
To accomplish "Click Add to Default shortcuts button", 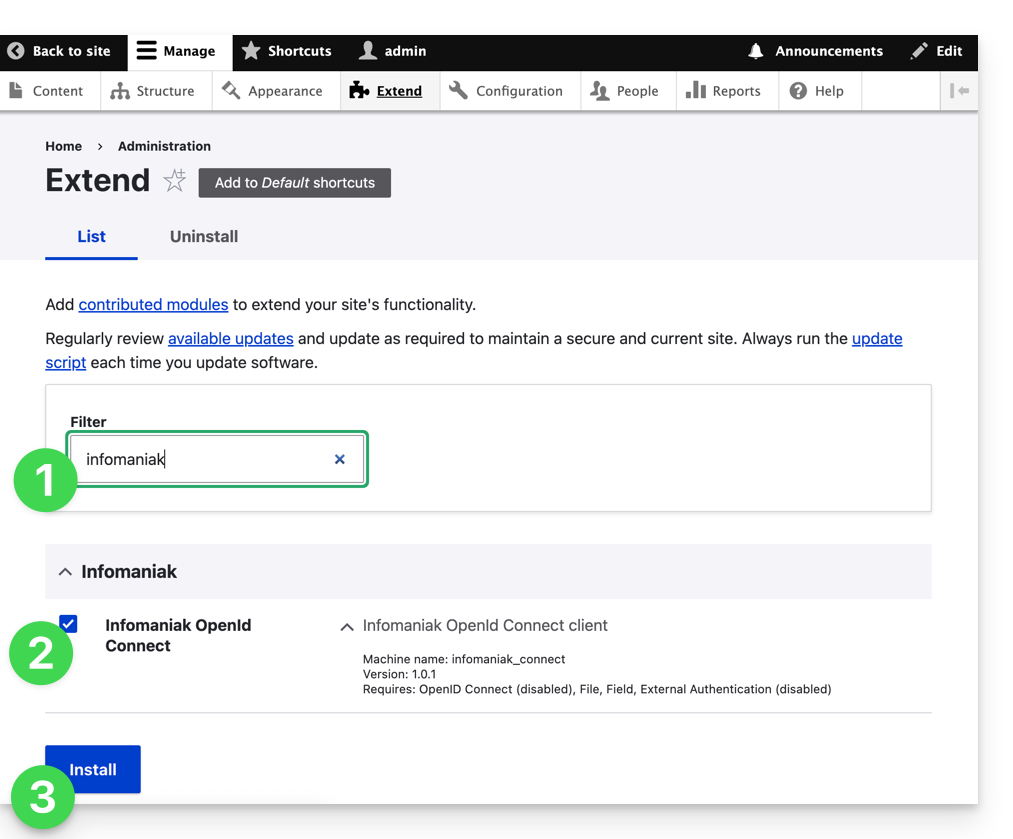I will [295, 183].
